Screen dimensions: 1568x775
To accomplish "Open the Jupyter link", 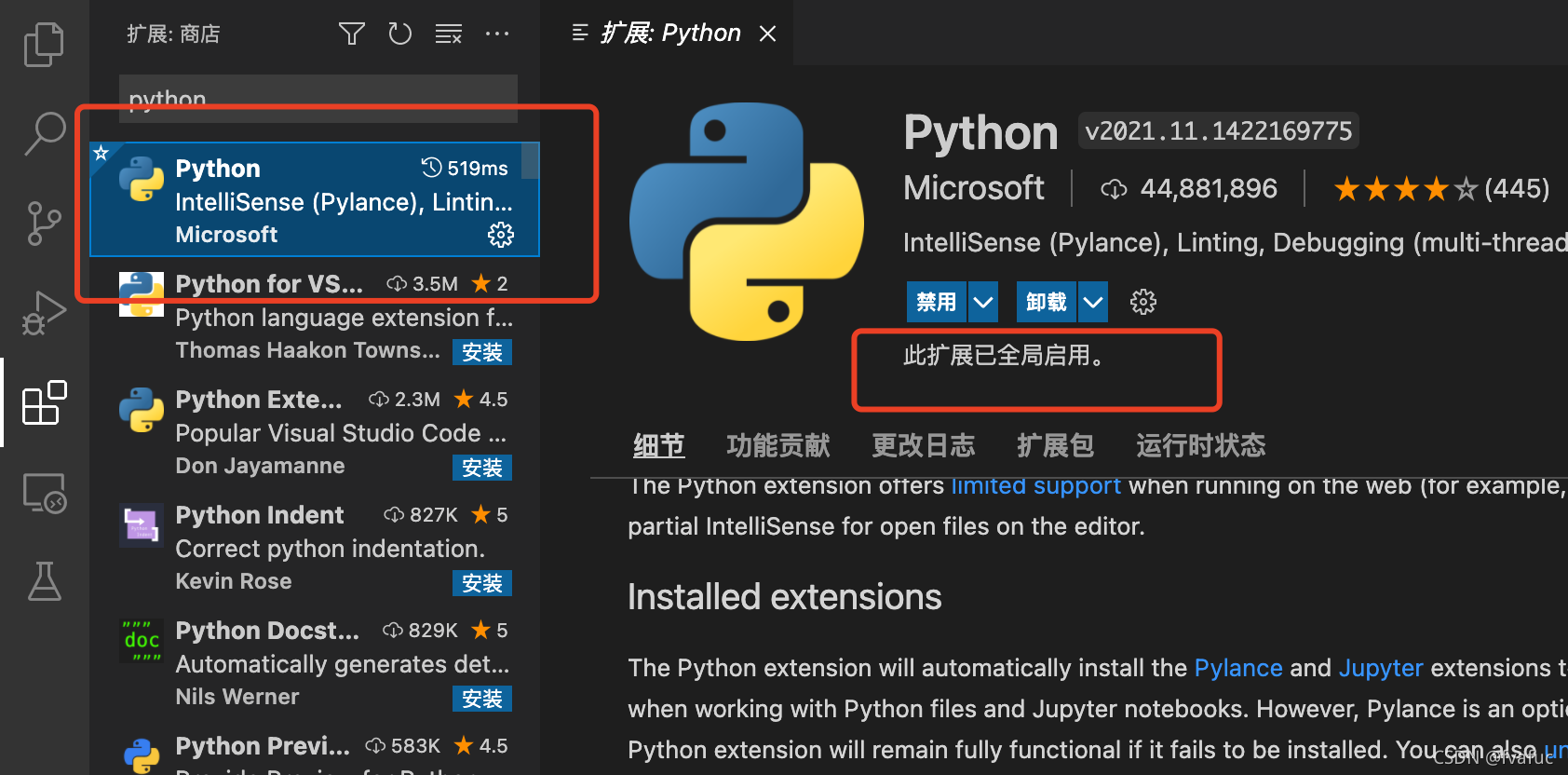I will click(x=1381, y=668).
